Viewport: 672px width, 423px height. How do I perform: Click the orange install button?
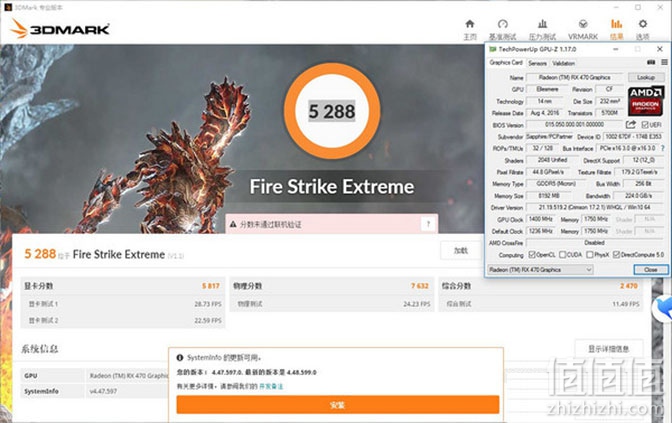point(338,405)
